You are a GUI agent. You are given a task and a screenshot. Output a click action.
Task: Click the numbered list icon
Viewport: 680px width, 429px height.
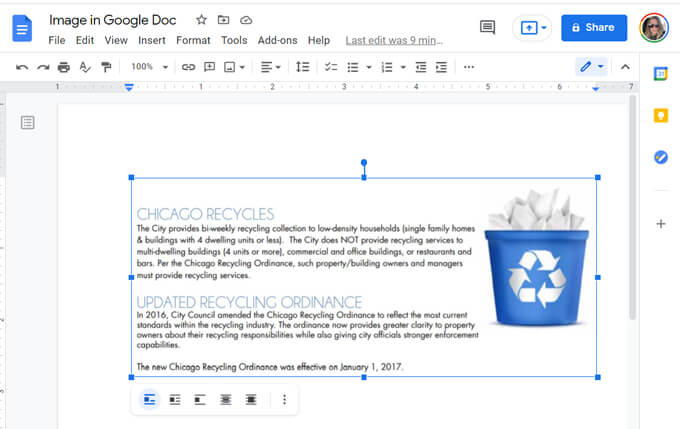click(x=387, y=67)
